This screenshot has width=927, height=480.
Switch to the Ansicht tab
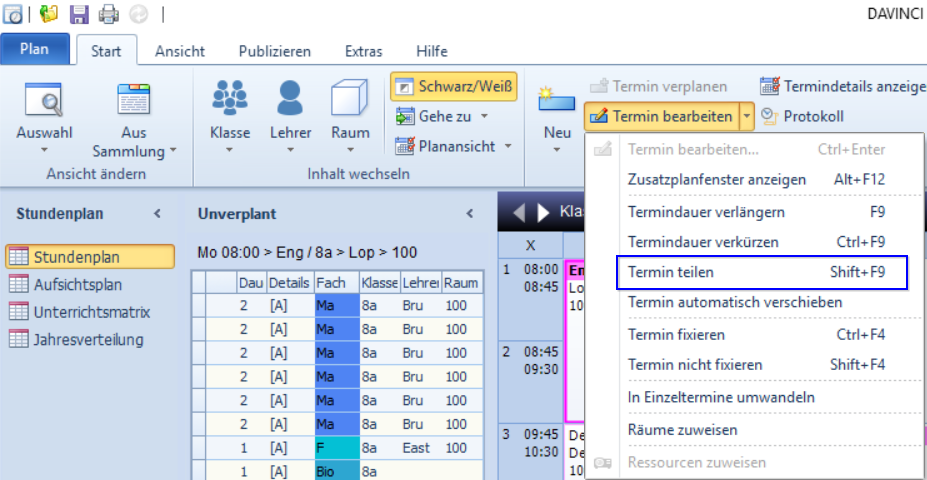[180, 51]
